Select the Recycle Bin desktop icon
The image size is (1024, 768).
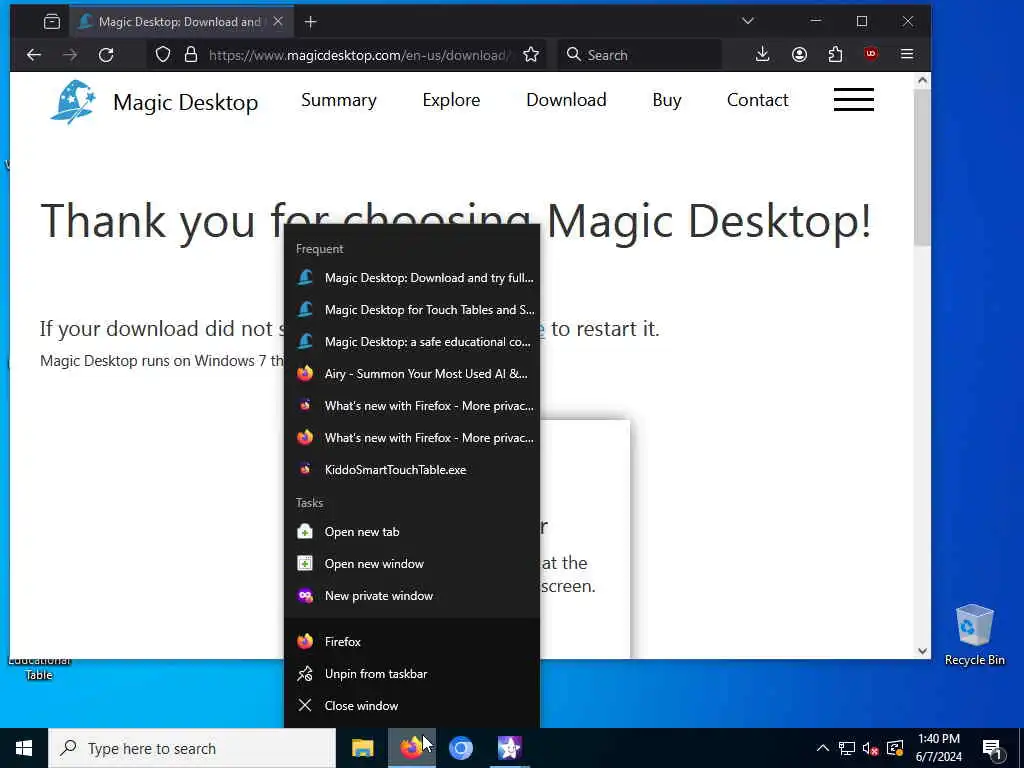point(974,635)
